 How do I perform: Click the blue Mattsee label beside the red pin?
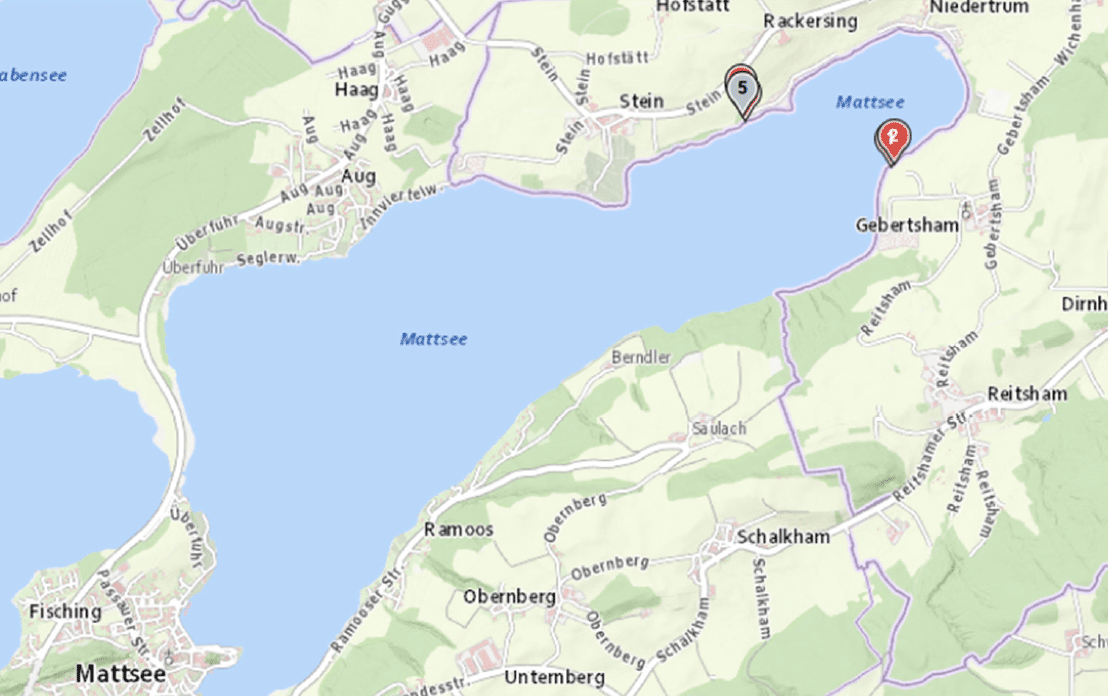[870, 102]
